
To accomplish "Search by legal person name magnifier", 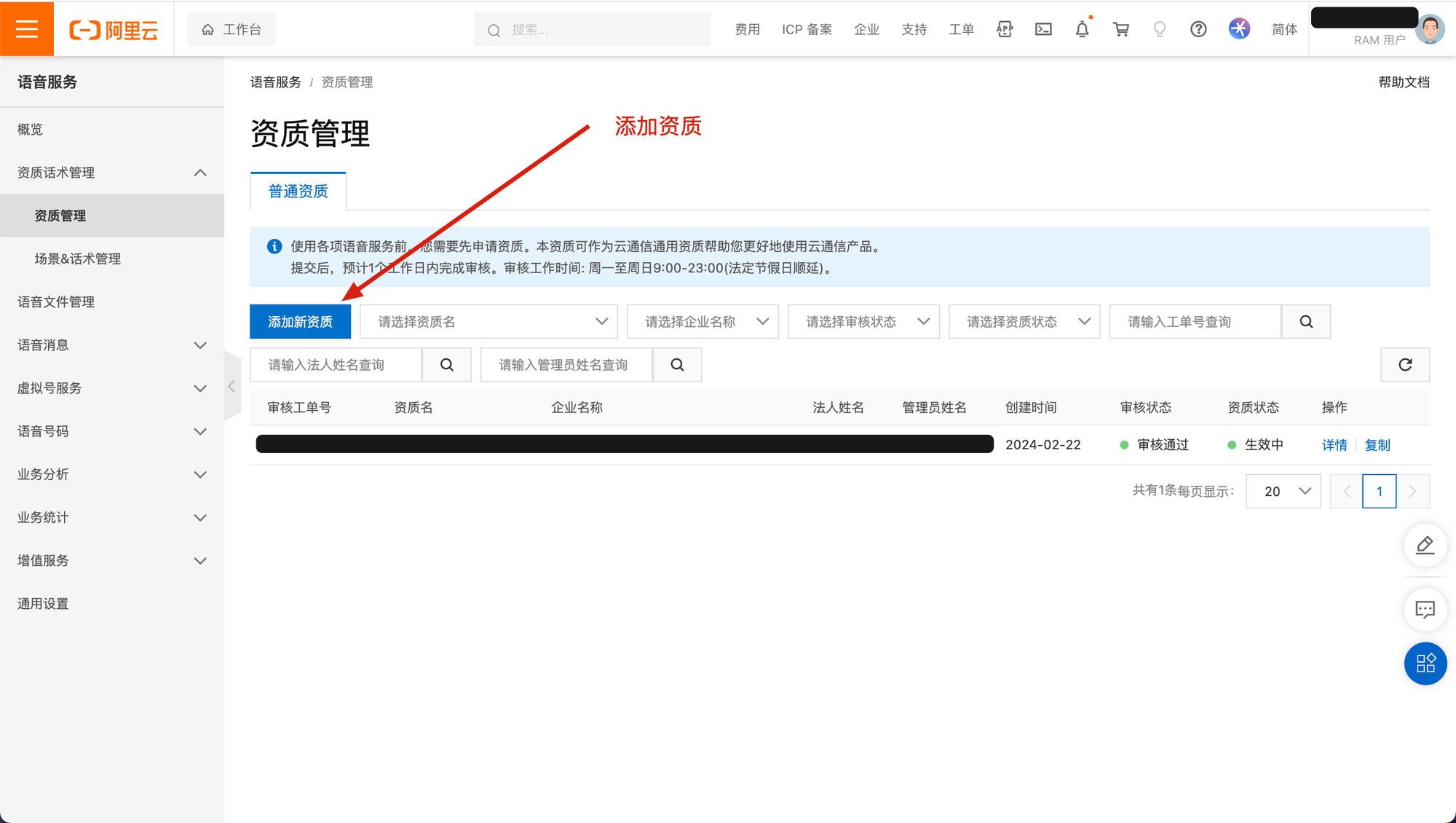I will click(x=447, y=365).
